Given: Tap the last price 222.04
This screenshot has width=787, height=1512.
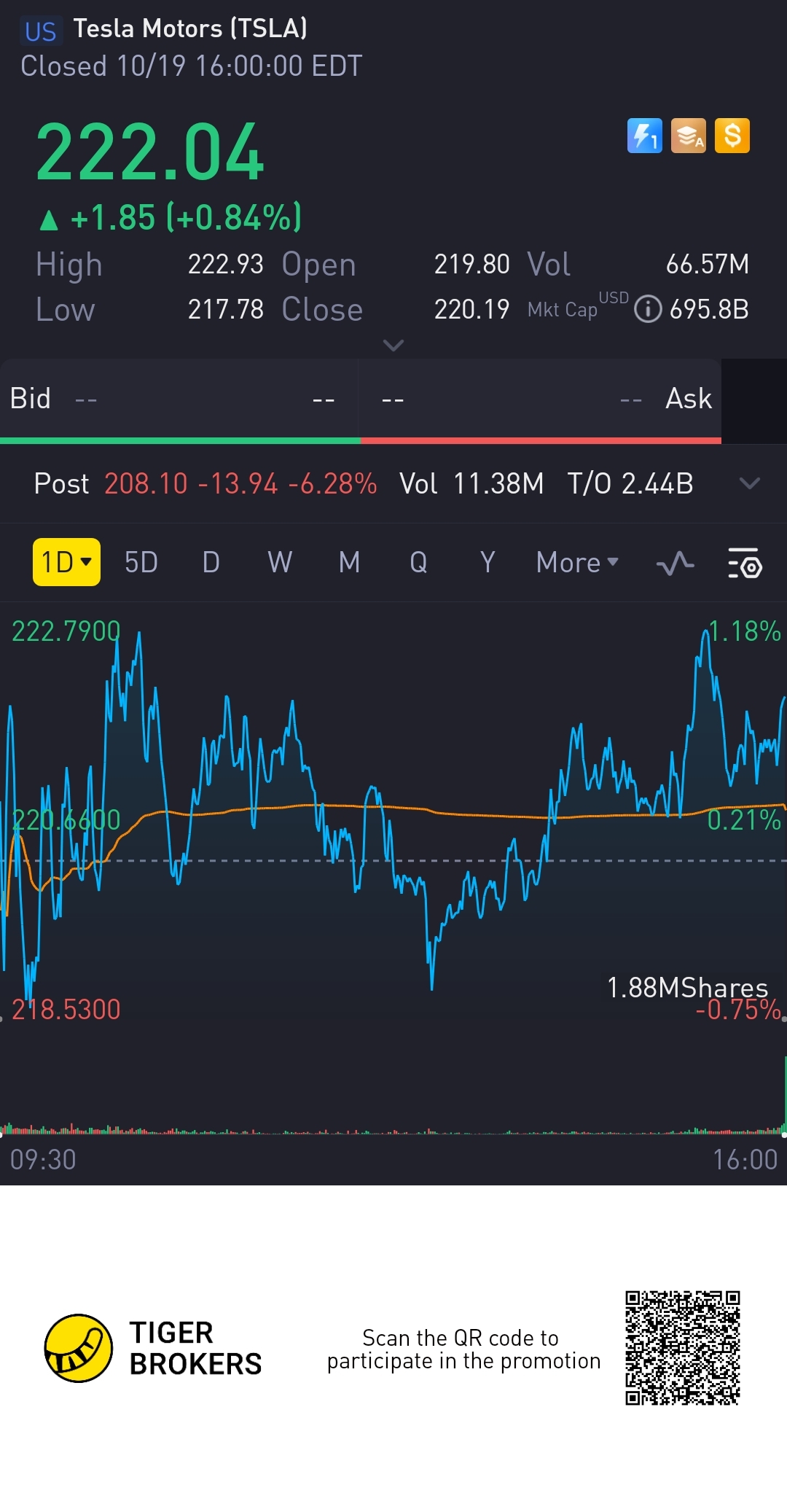Looking at the screenshot, I should coord(150,152).
